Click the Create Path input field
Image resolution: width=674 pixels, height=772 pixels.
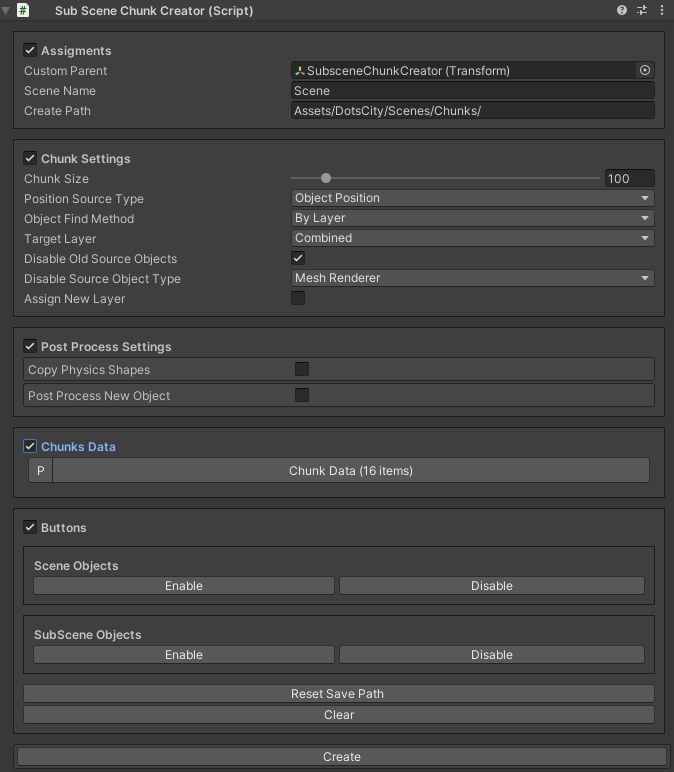click(x=473, y=110)
